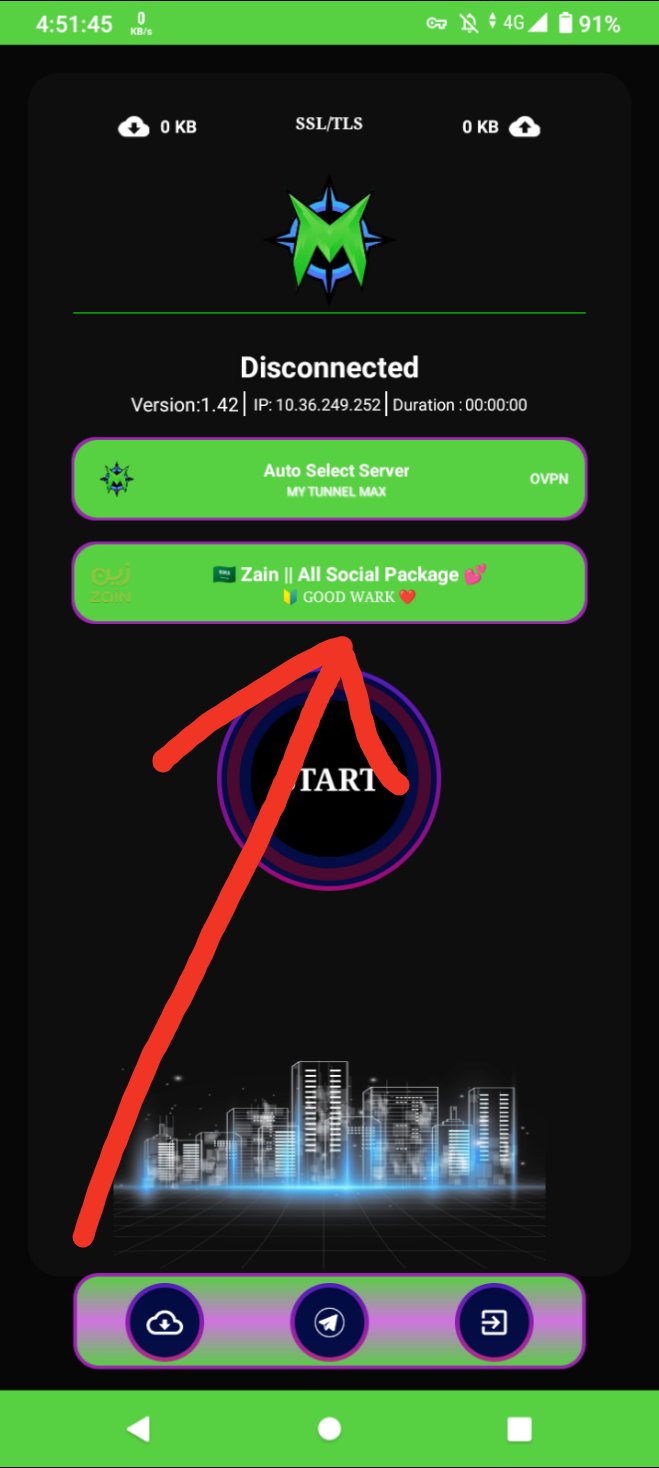
Task: Tap the small star icon in server row
Action: (x=117, y=479)
